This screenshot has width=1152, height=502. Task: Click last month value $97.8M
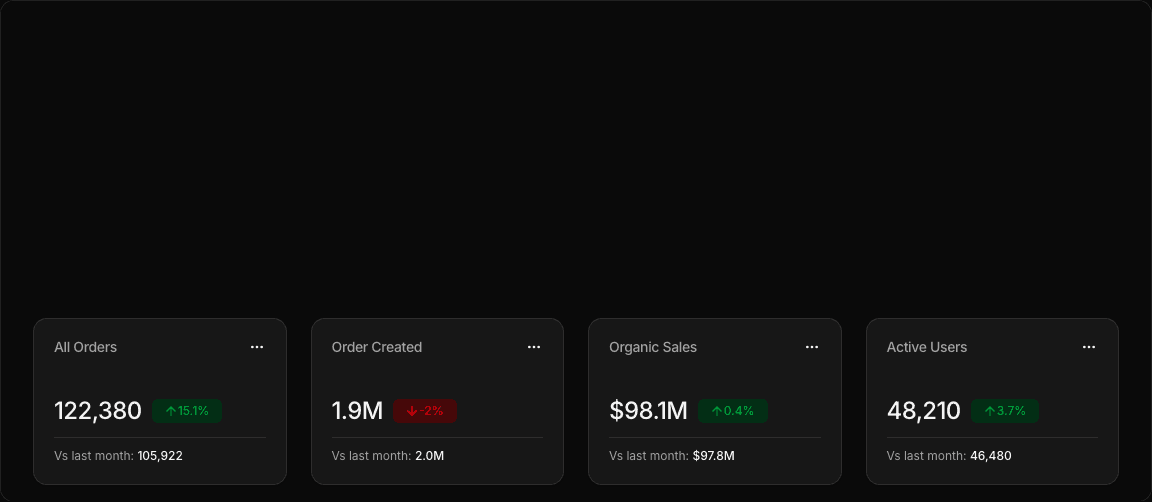click(x=714, y=456)
